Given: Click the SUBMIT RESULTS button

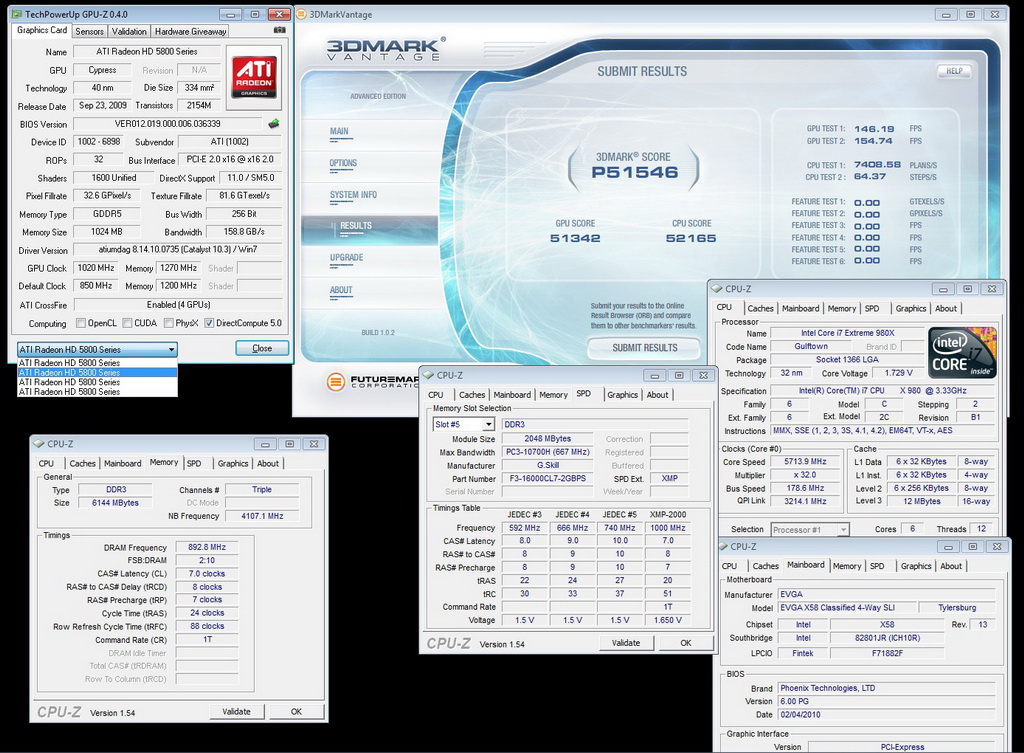Looking at the screenshot, I should pyautogui.click(x=645, y=348).
